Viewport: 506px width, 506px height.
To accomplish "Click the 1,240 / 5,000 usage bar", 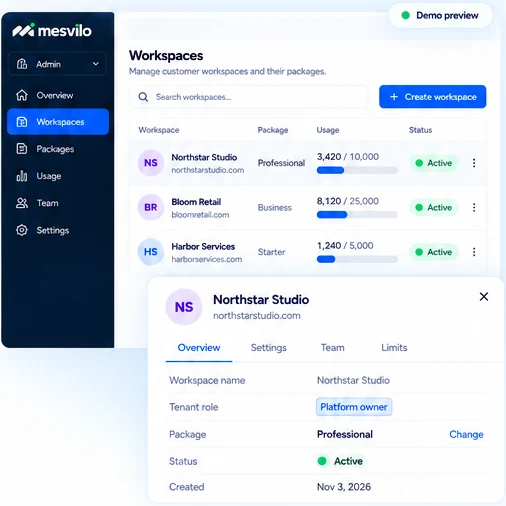I will pyautogui.click(x=357, y=259).
